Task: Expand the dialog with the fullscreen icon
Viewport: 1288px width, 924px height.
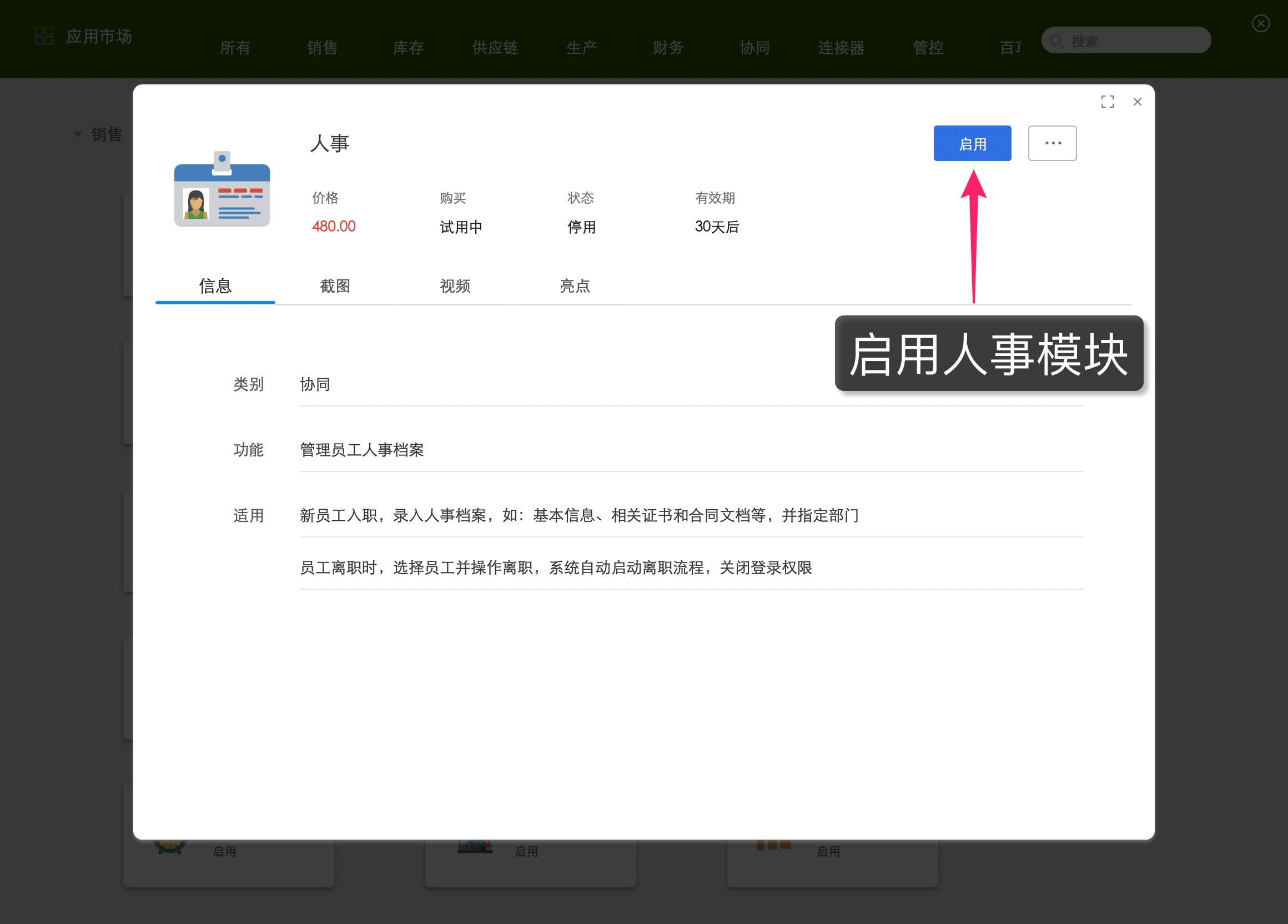Action: [1107, 101]
